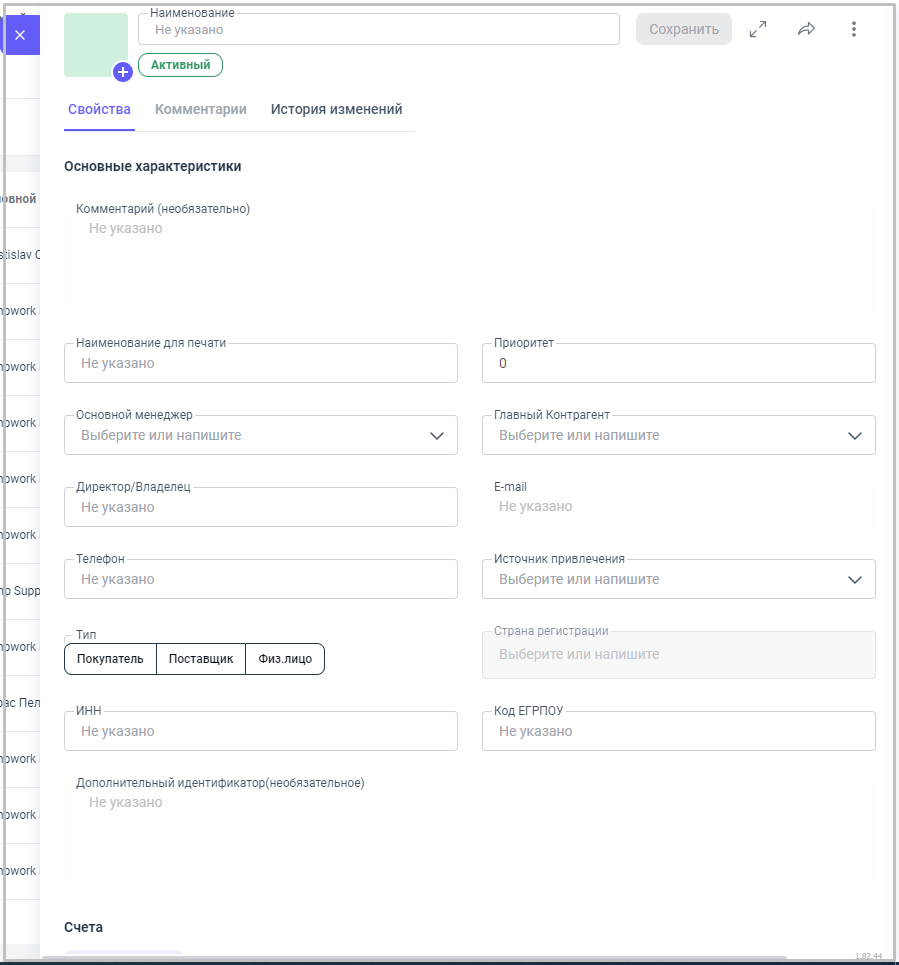The image size is (899, 965).
Task: Close the side panel with X button
Action: pos(20,35)
